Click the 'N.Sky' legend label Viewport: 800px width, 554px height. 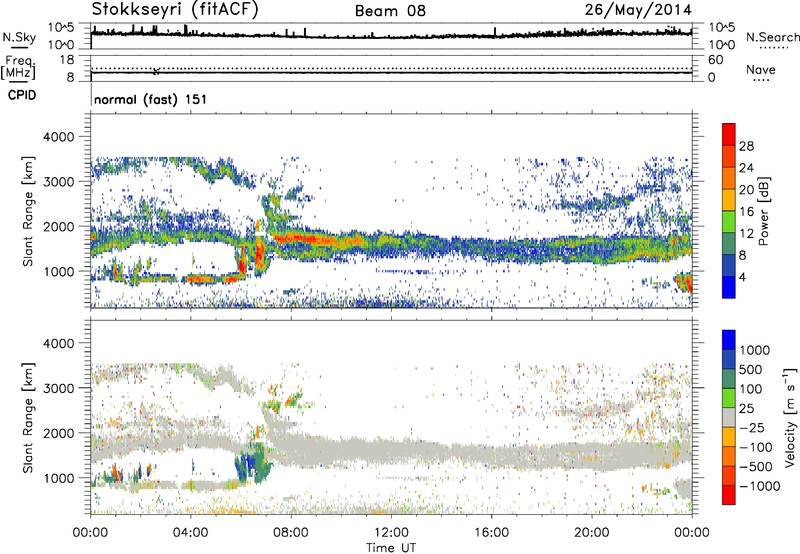[19, 37]
